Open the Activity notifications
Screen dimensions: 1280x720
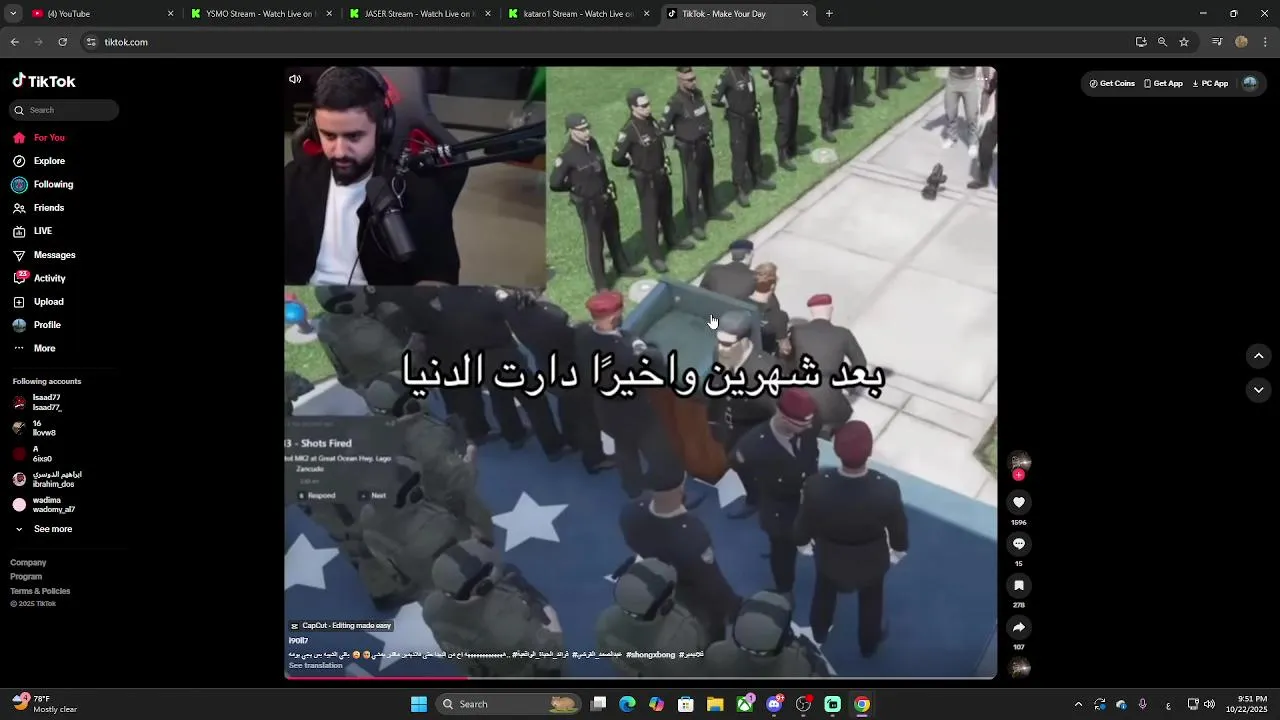39,278
